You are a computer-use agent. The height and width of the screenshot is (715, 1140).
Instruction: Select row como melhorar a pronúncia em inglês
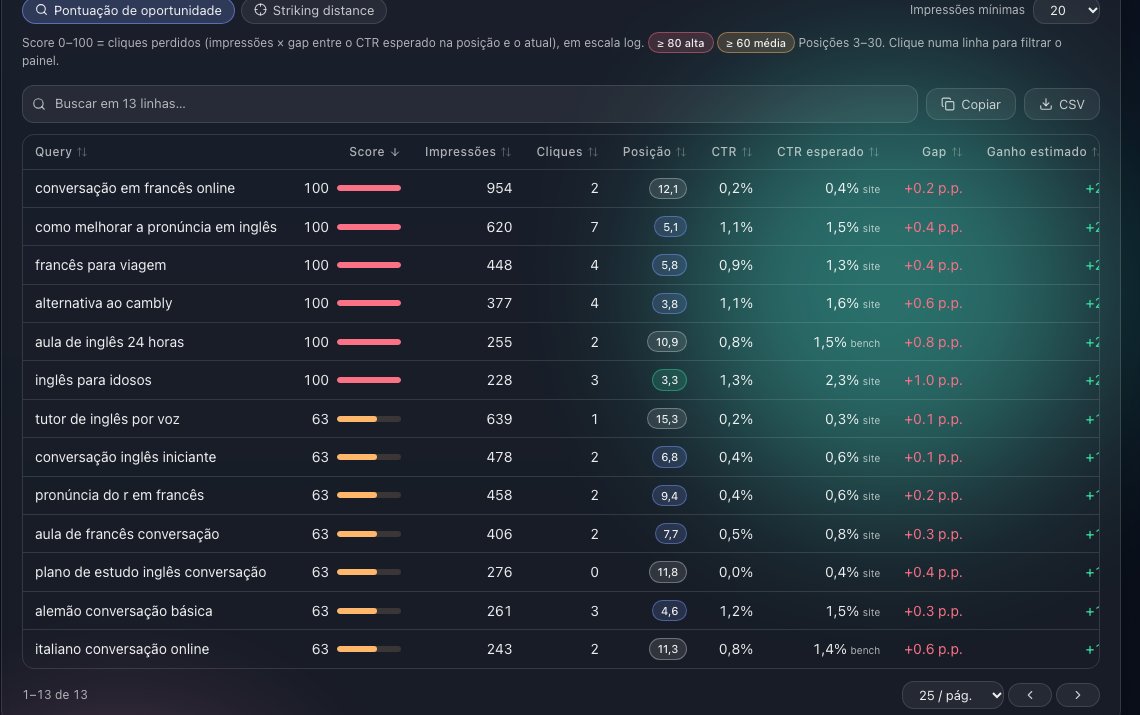(561, 227)
